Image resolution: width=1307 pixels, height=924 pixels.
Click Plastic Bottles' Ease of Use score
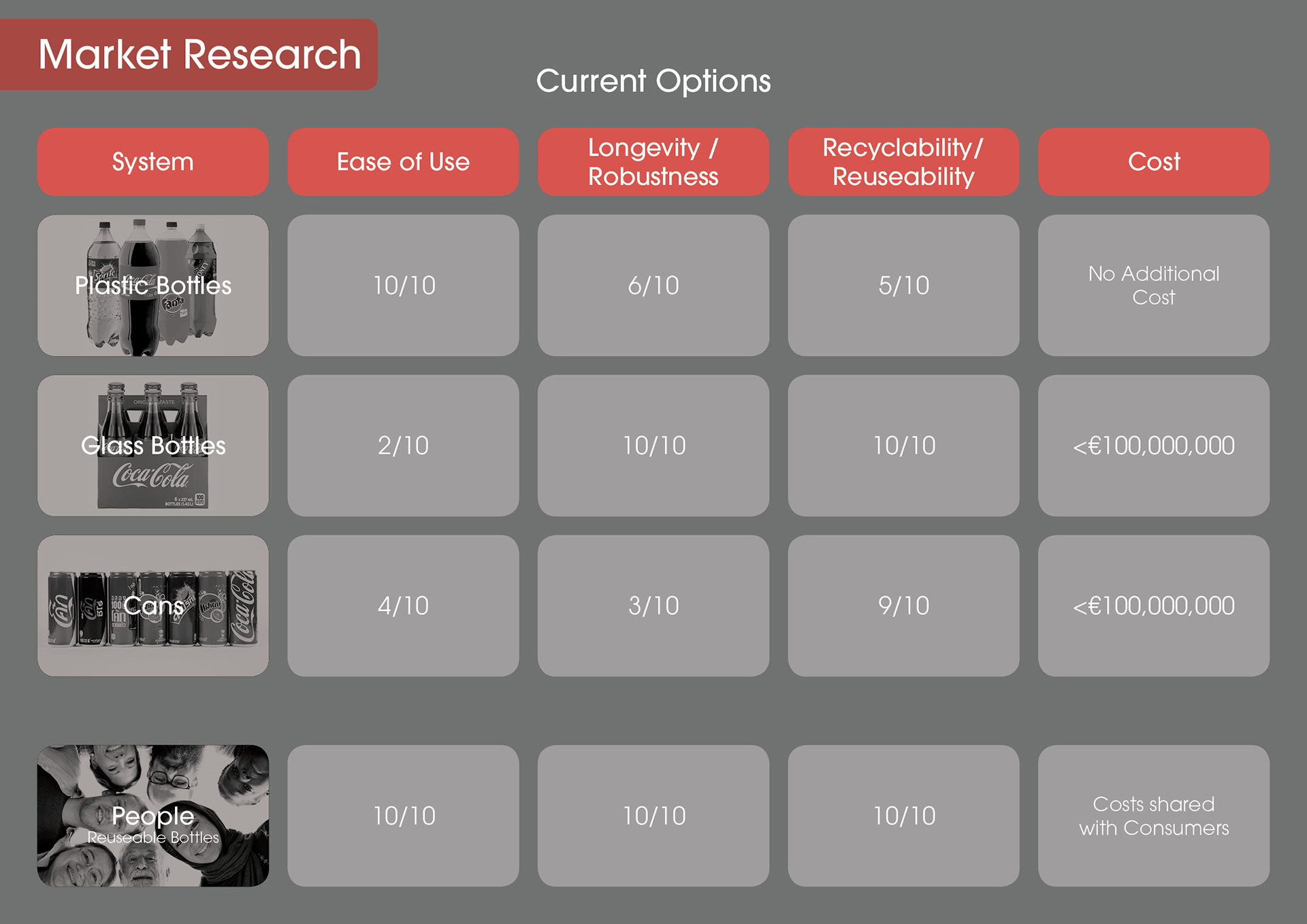(403, 285)
